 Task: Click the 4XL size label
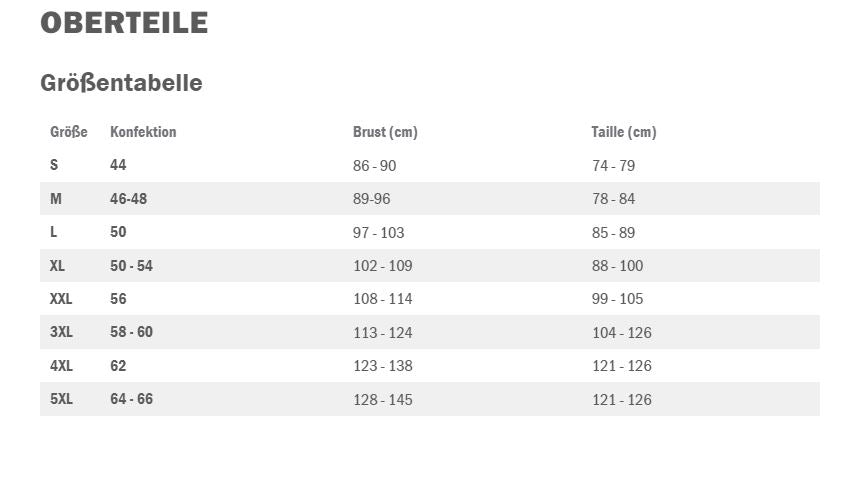pyautogui.click(x=61, y=365)
